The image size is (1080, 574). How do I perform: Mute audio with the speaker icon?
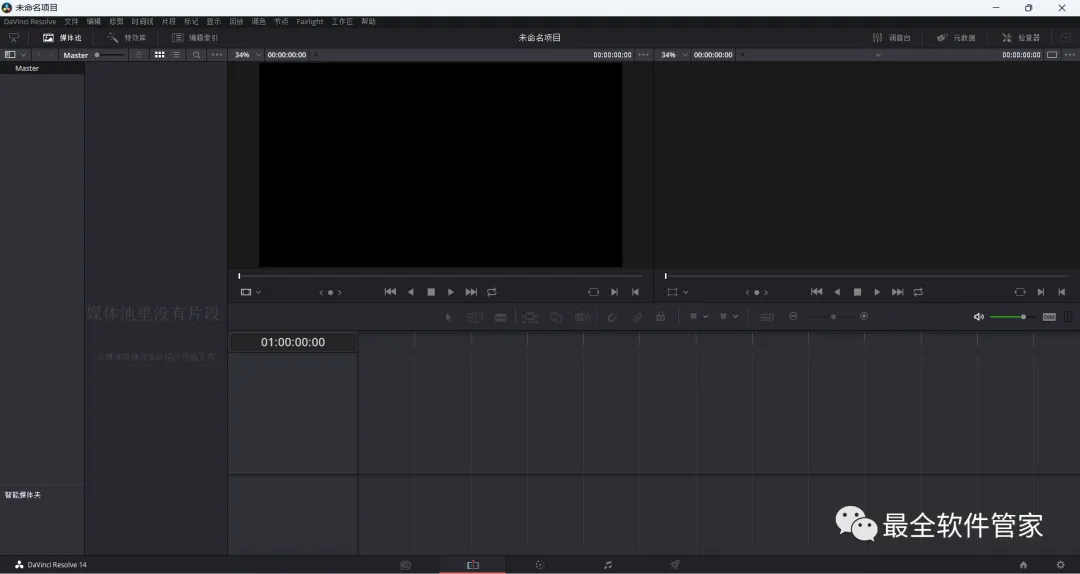click(978, 317)
